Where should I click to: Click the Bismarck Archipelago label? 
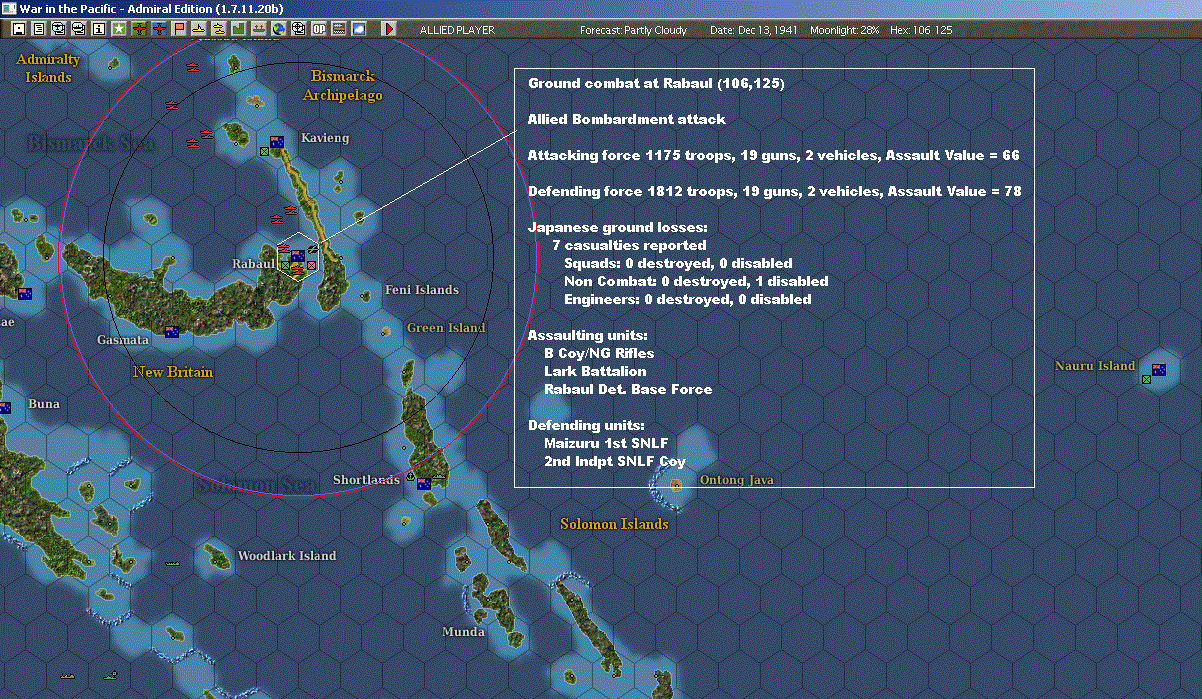point(343,85)
